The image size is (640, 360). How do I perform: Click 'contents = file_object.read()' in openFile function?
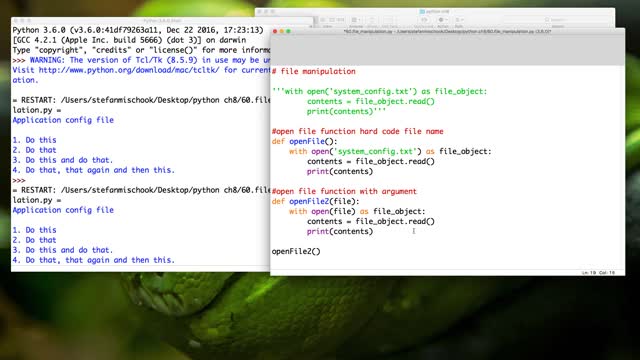[x=371, y=161]
